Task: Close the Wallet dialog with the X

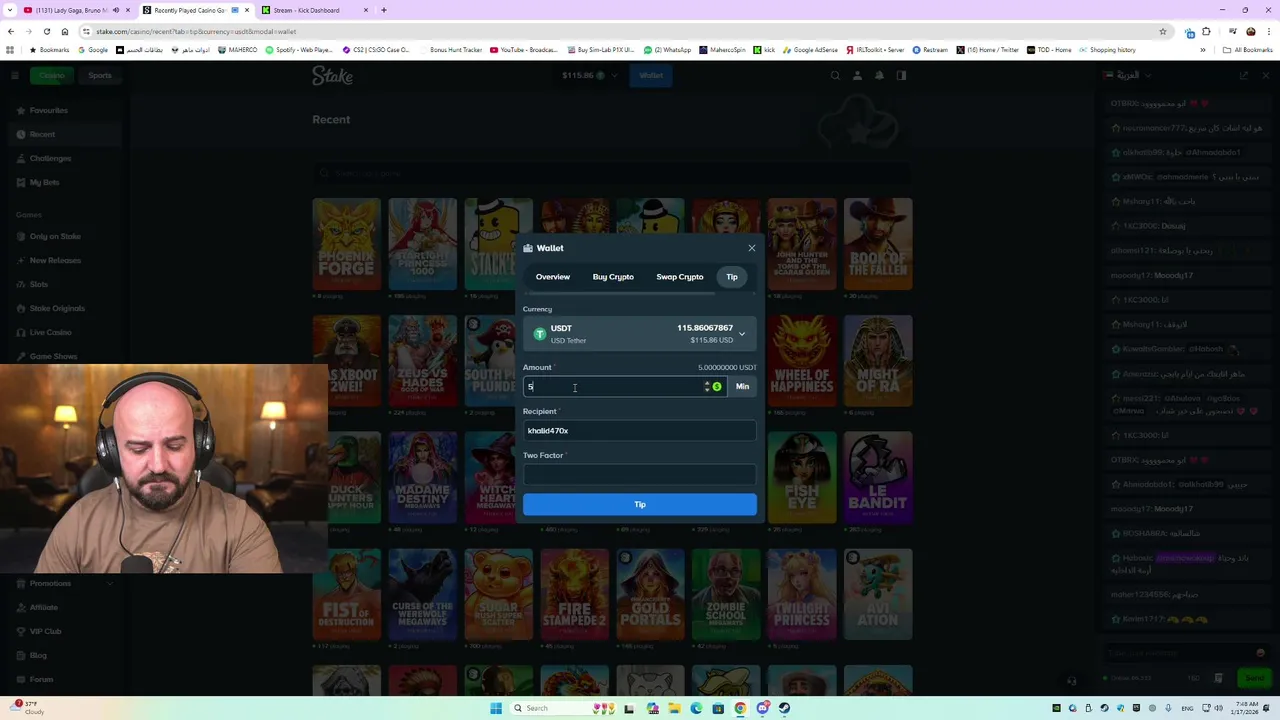Action: tap(752, 248)
